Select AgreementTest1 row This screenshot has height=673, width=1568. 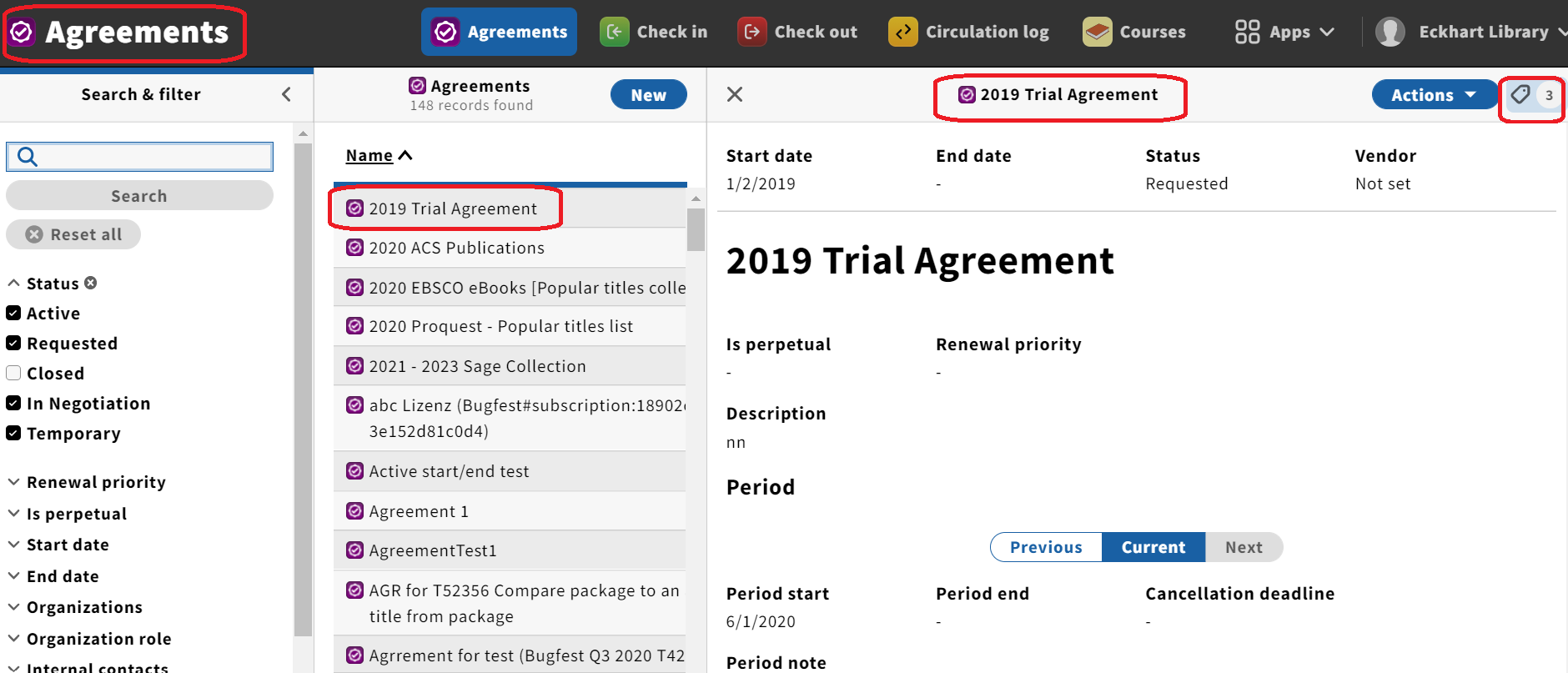tap(510, 550)
